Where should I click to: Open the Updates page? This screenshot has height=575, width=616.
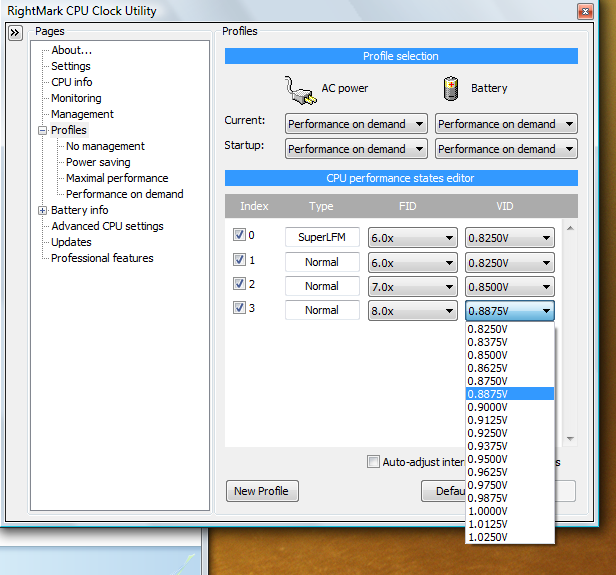tap(71, 242)
